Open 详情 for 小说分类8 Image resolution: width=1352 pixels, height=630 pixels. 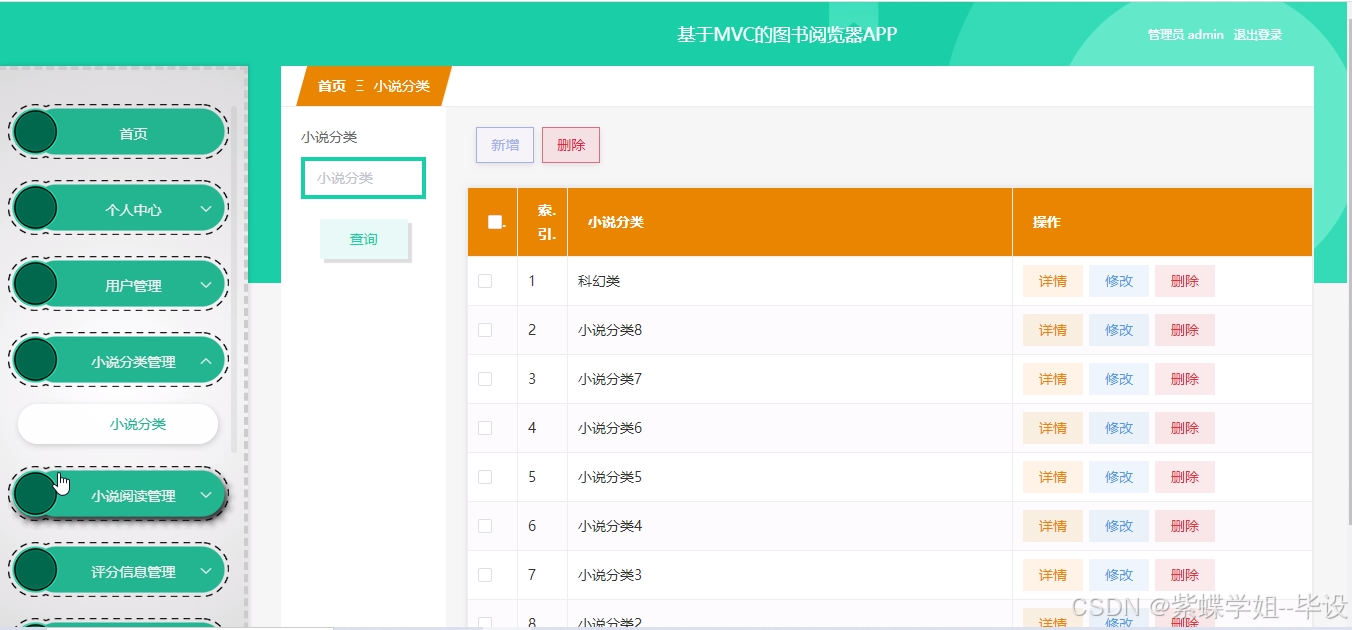pos(1053,330)
